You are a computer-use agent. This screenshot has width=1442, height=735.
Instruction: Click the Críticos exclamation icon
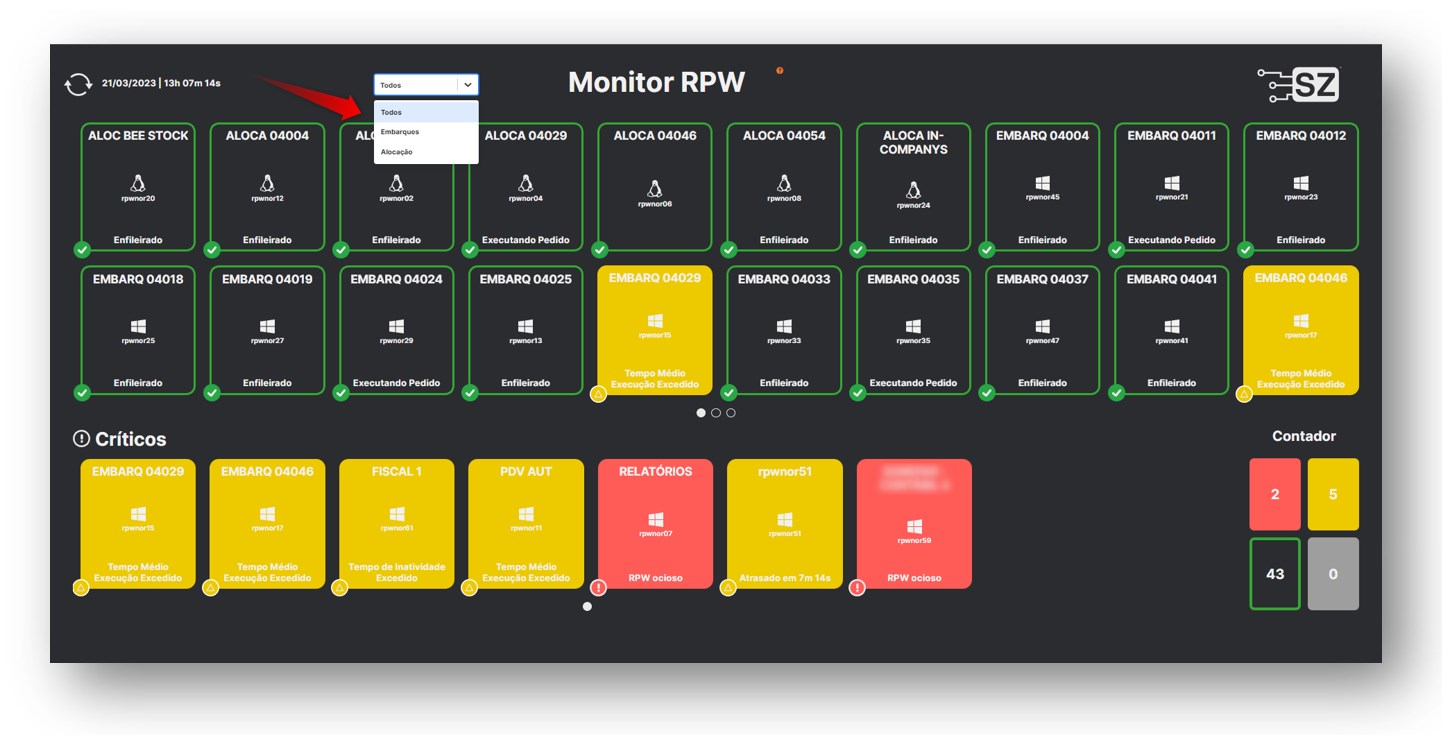tap(81, 439)
